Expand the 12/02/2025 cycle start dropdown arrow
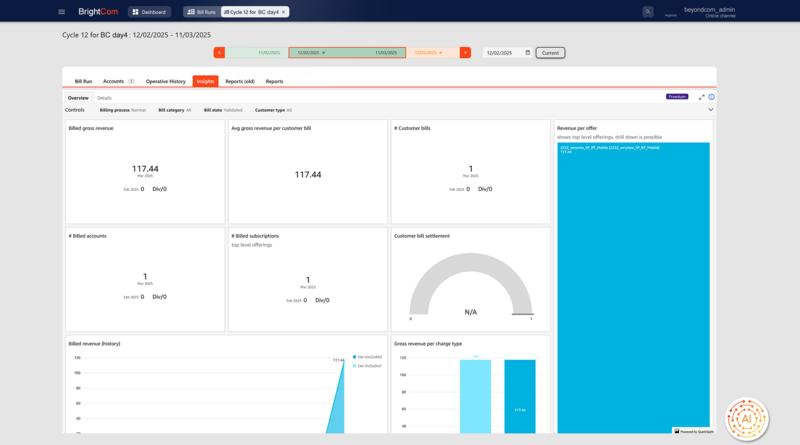Viewport: 800px width, 445px height. pyautogui.click(x=323, y=53)
